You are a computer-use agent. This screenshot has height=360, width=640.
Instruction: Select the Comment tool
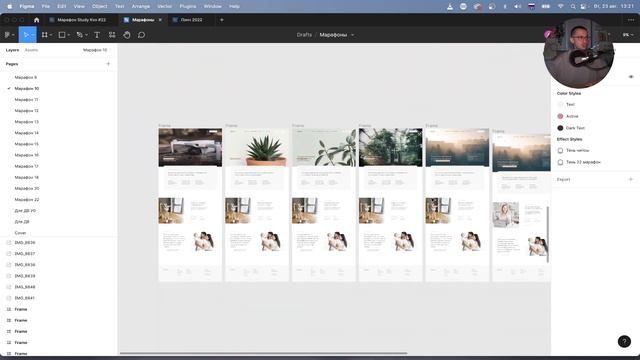141,35
